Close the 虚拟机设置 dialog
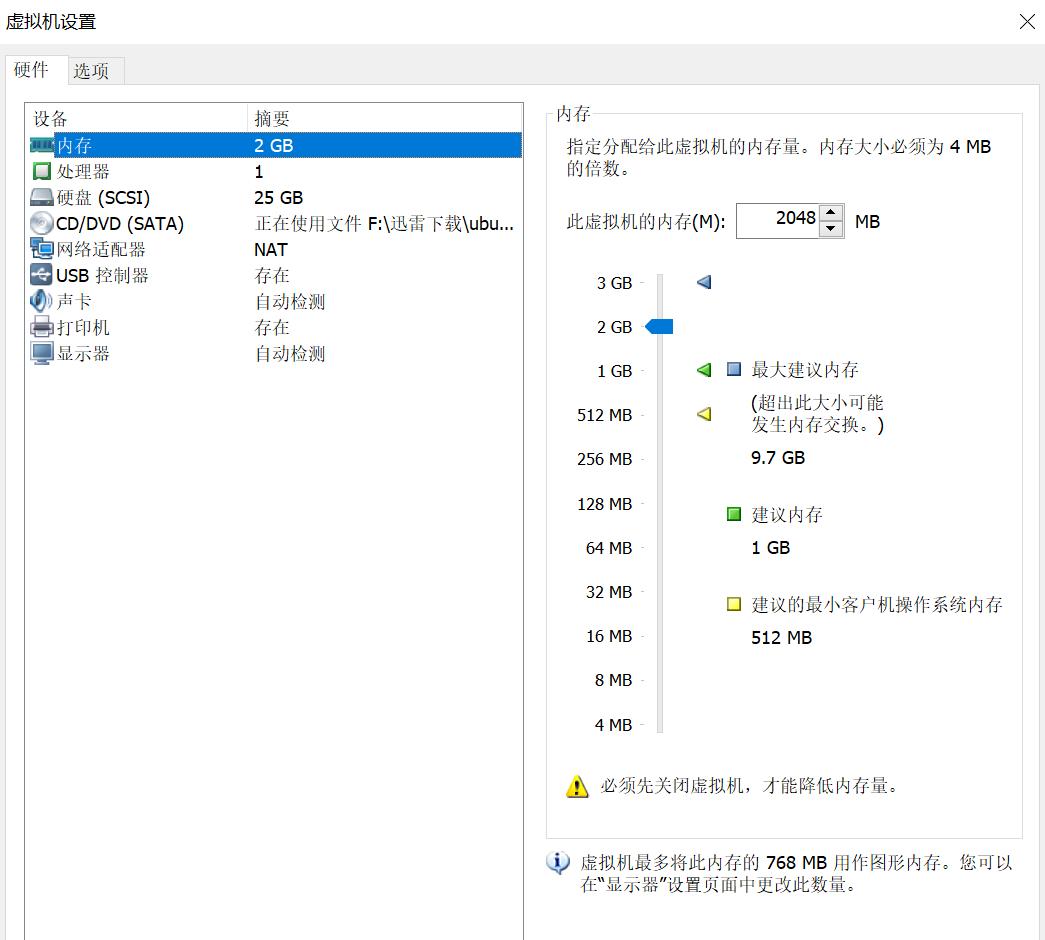 pyautogui.click(x=1026, y=21)
